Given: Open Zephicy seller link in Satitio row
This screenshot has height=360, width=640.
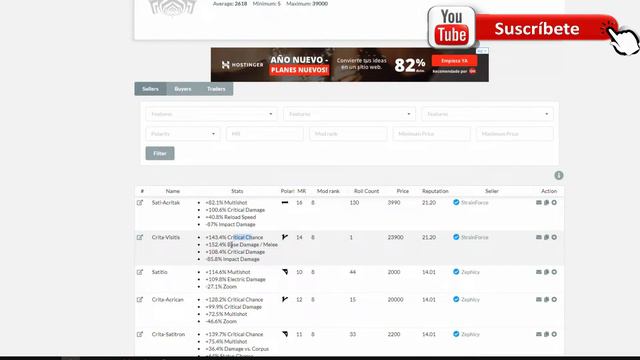Looking at the screenshot, I should pos(470,272).
